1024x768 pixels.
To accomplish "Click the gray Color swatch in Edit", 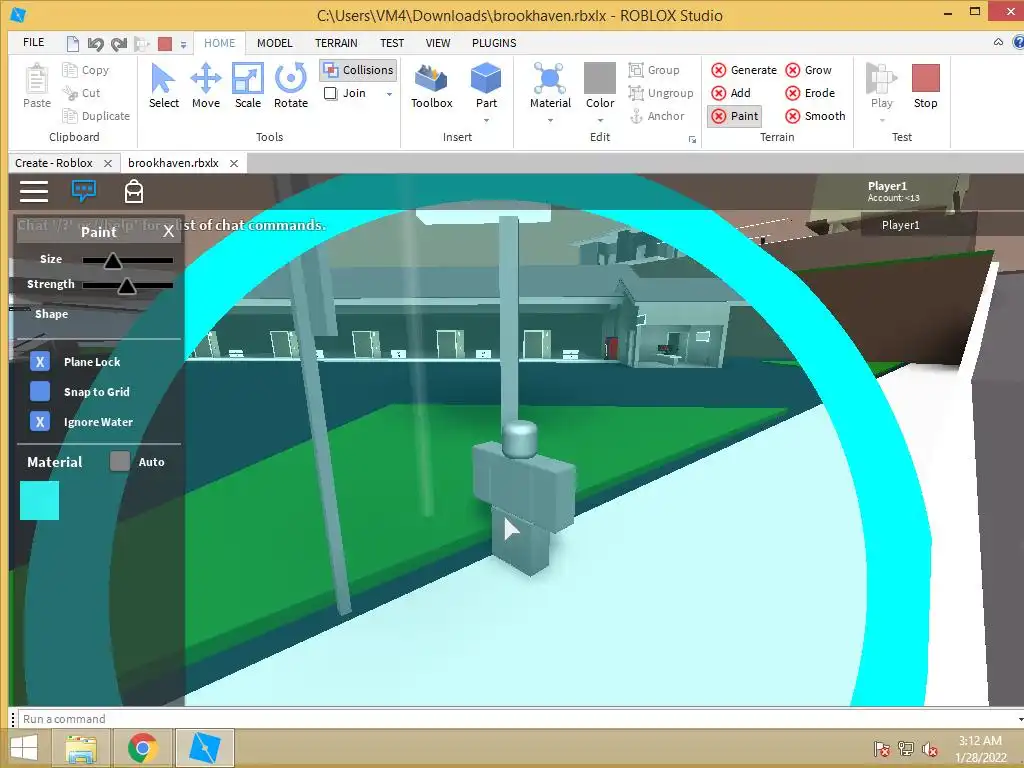I will tap(600, 78).
